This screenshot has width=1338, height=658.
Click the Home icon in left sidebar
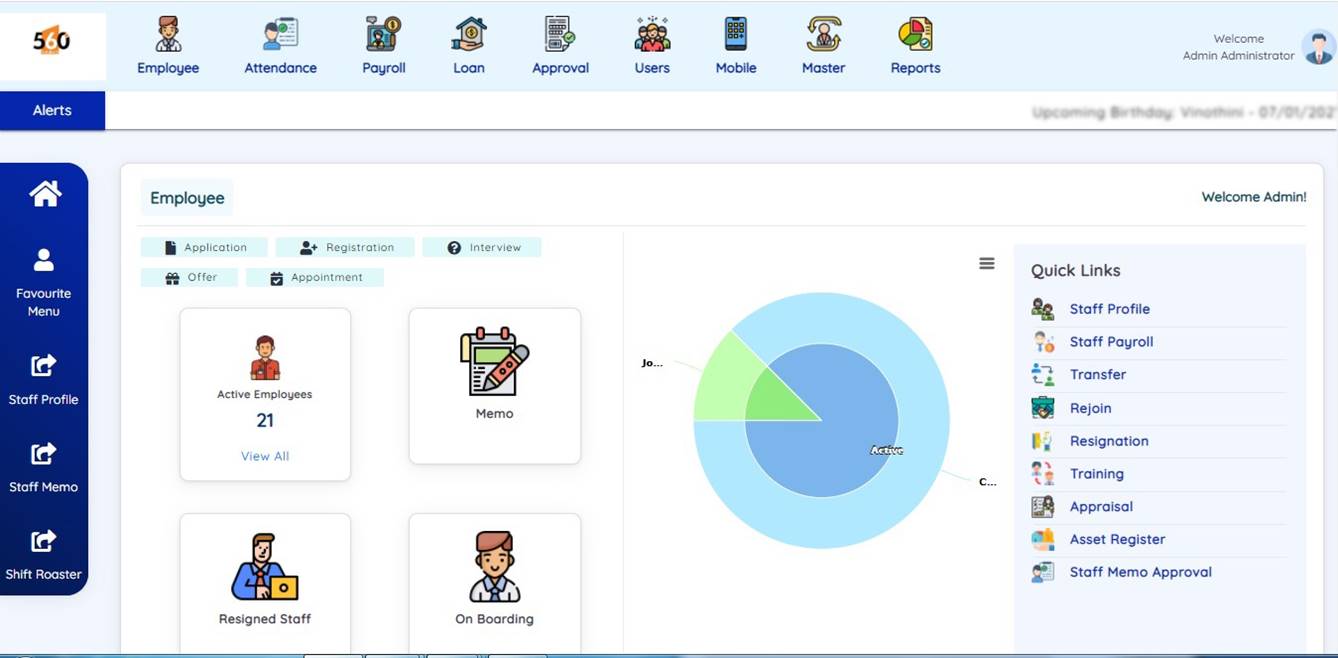point(45,193)
